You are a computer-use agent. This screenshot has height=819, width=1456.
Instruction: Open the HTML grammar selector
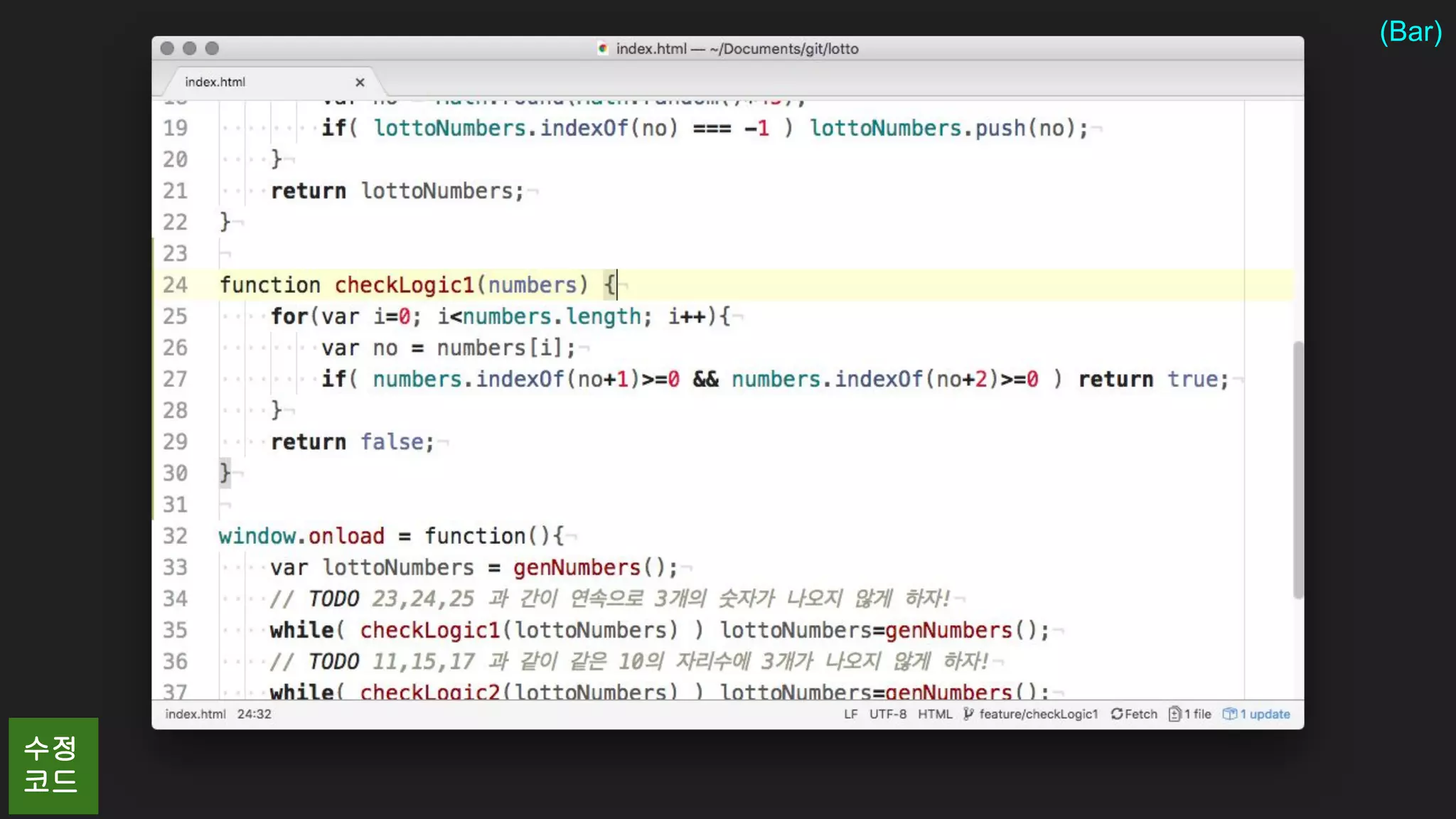coord(934,714)
